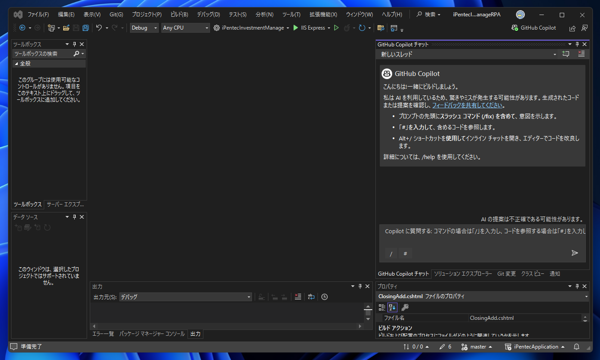Image resolution: width=600 pixels, height=360 pixels.
Task: Toggle auto-hide pin on the Output panel
Action: point(360,286)
